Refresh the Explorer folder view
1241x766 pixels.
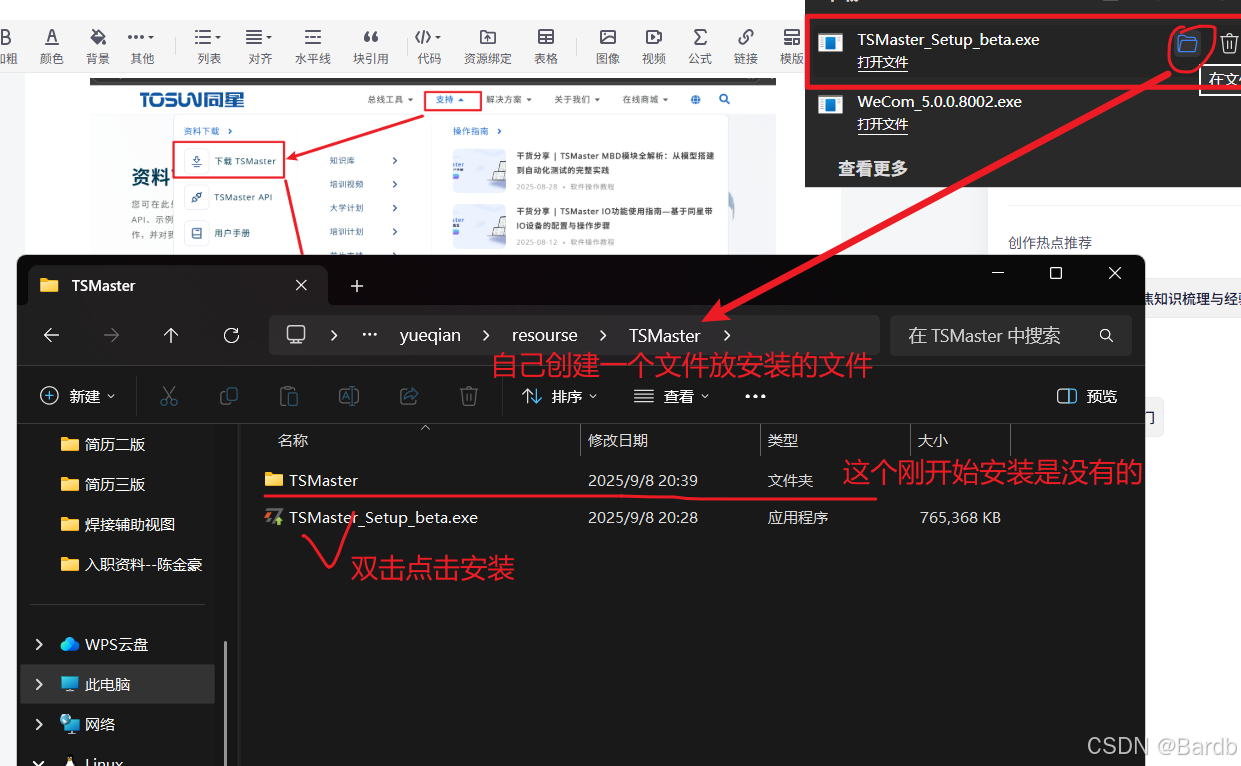click(x=231, y=336)
